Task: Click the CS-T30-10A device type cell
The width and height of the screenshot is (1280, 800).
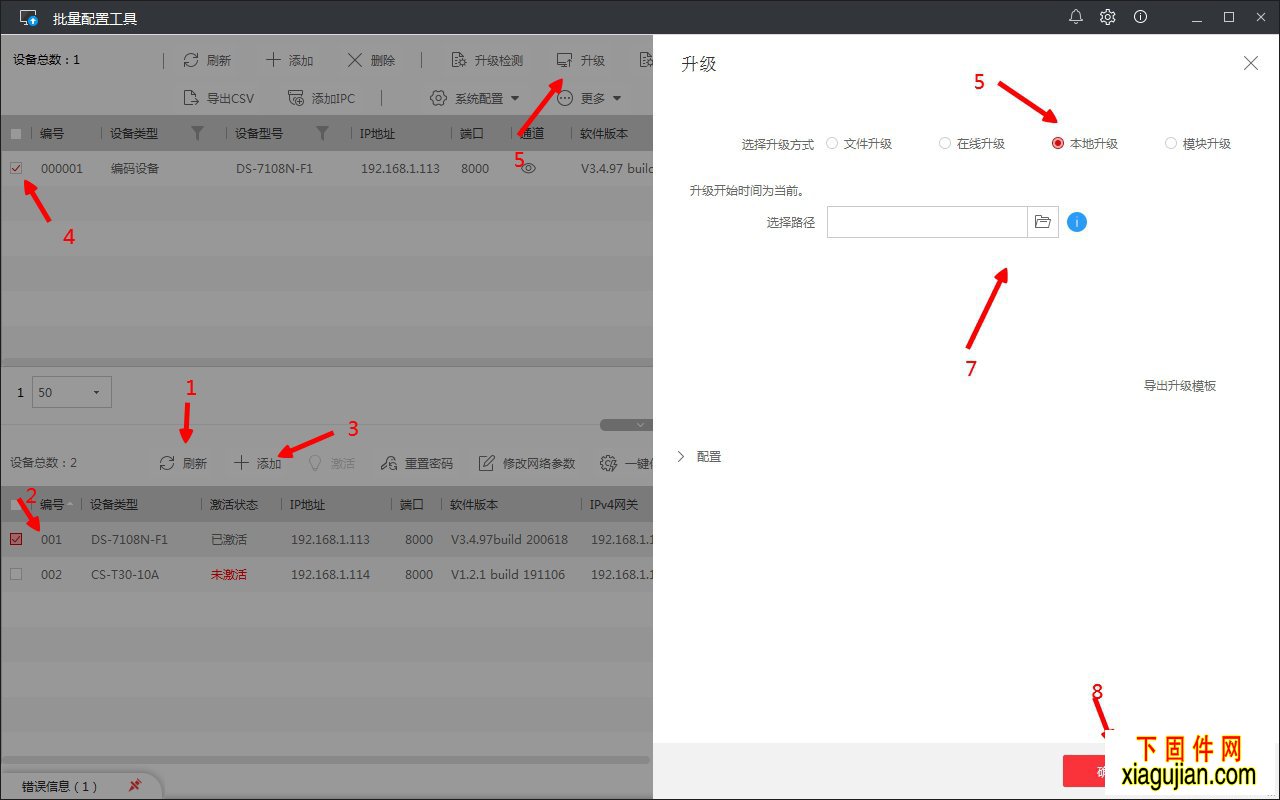Action: (x=125, y=574)
